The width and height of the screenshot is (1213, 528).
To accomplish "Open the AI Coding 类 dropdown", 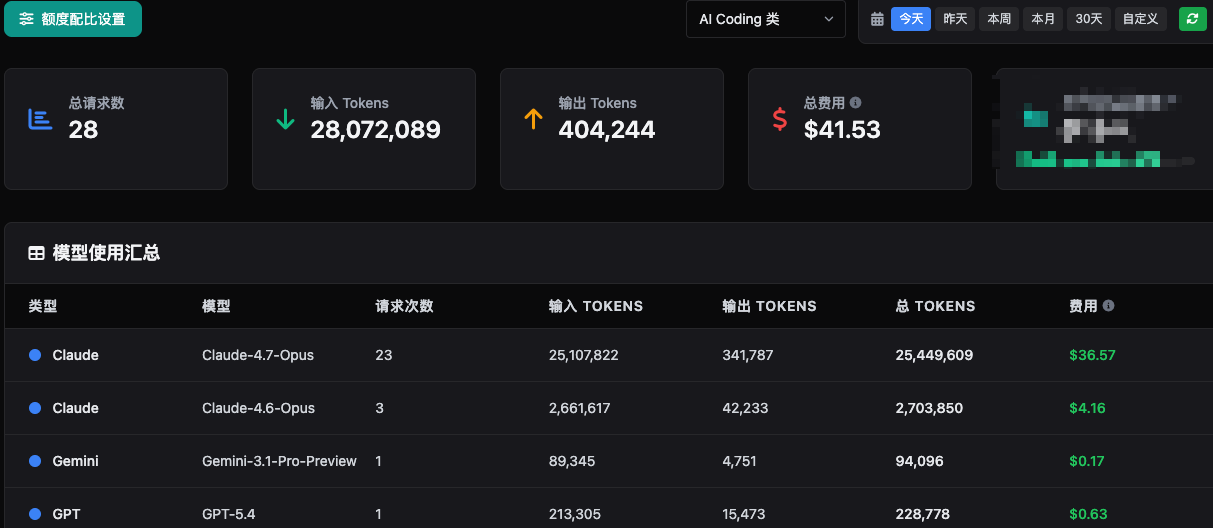I will (x=766, y=19).
